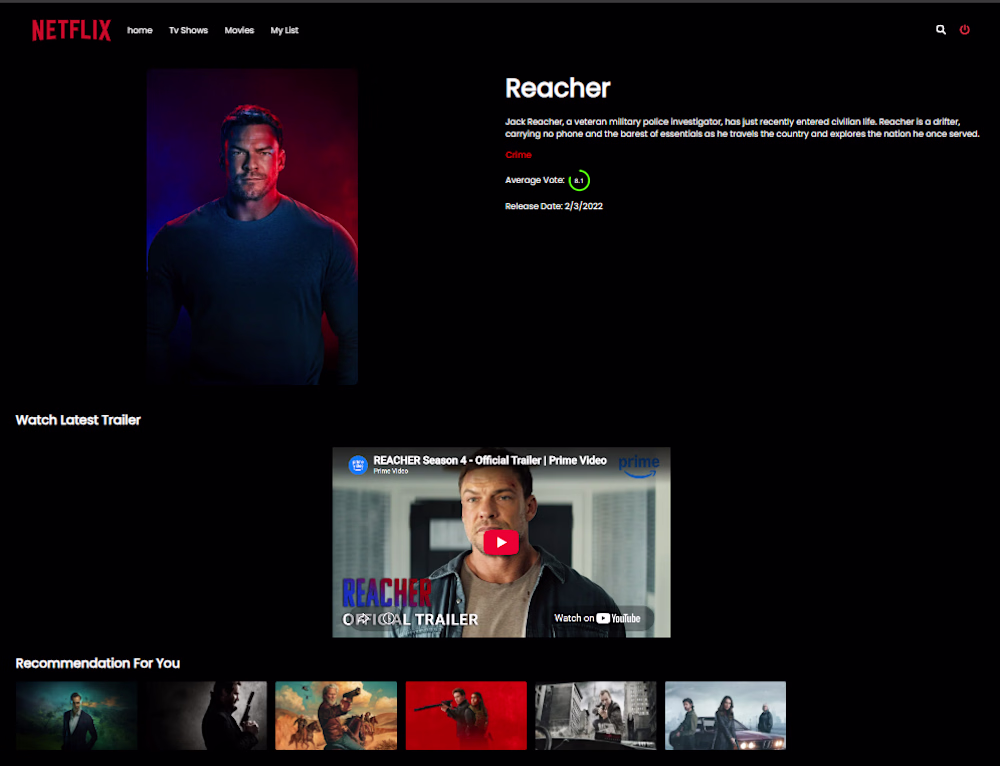Image resolution: width=1000 pixels, height=766 pixels.
Task: Open the Movies menu item
Action: click(239, 30)
